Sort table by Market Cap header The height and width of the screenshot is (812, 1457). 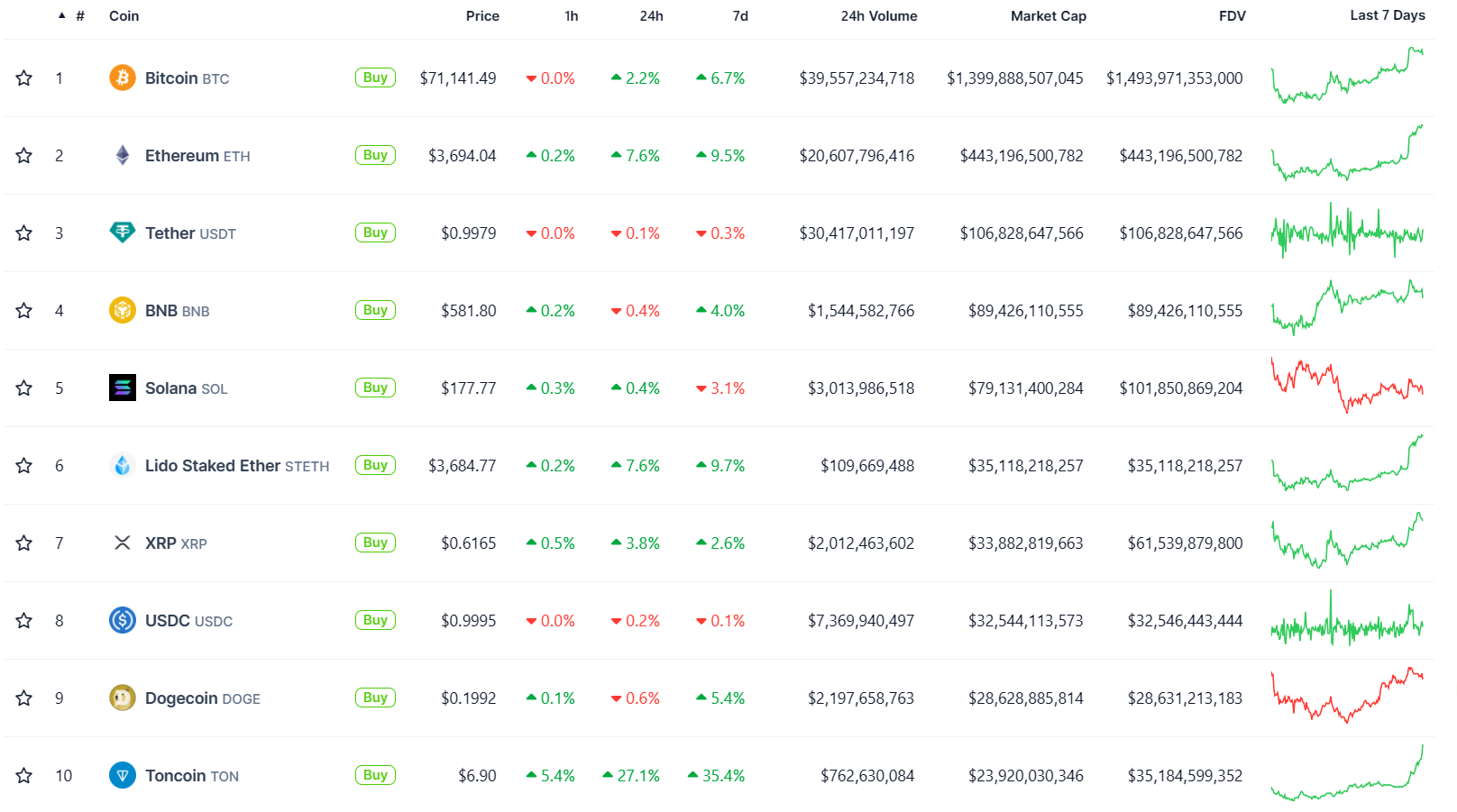coord(1048,16)
